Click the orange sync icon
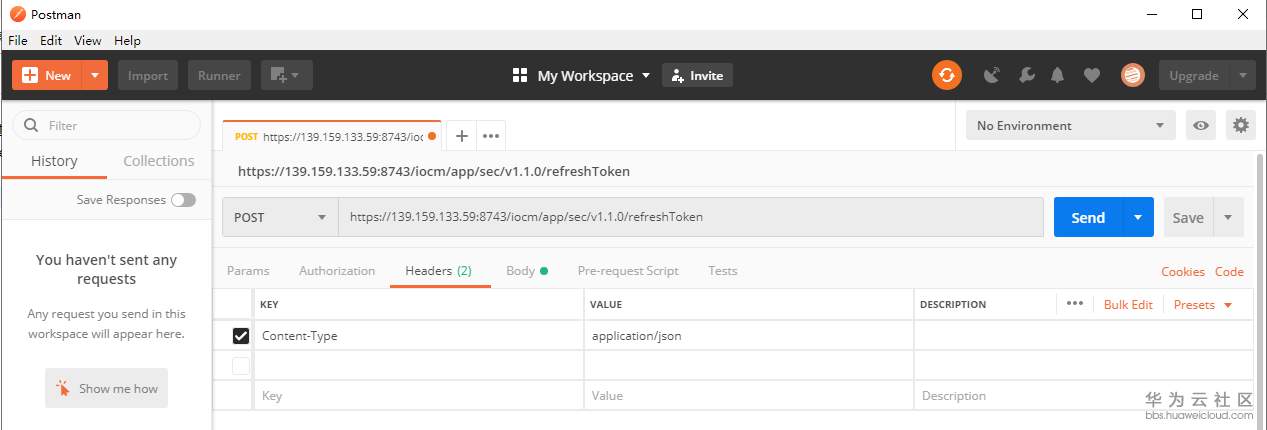The image size is (1267, 430). tap(946, 75)
